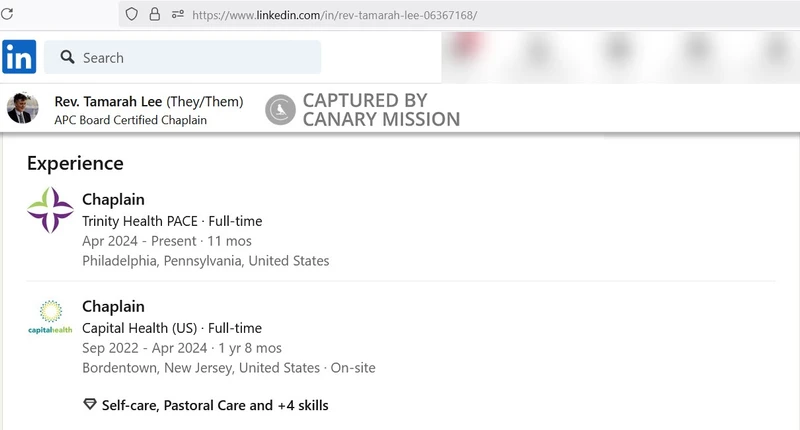The height and width of the screenshot is (430, 800).
Task: Open Self-care, Pastoral Care and +4 skills
Action: pos(215,406)
